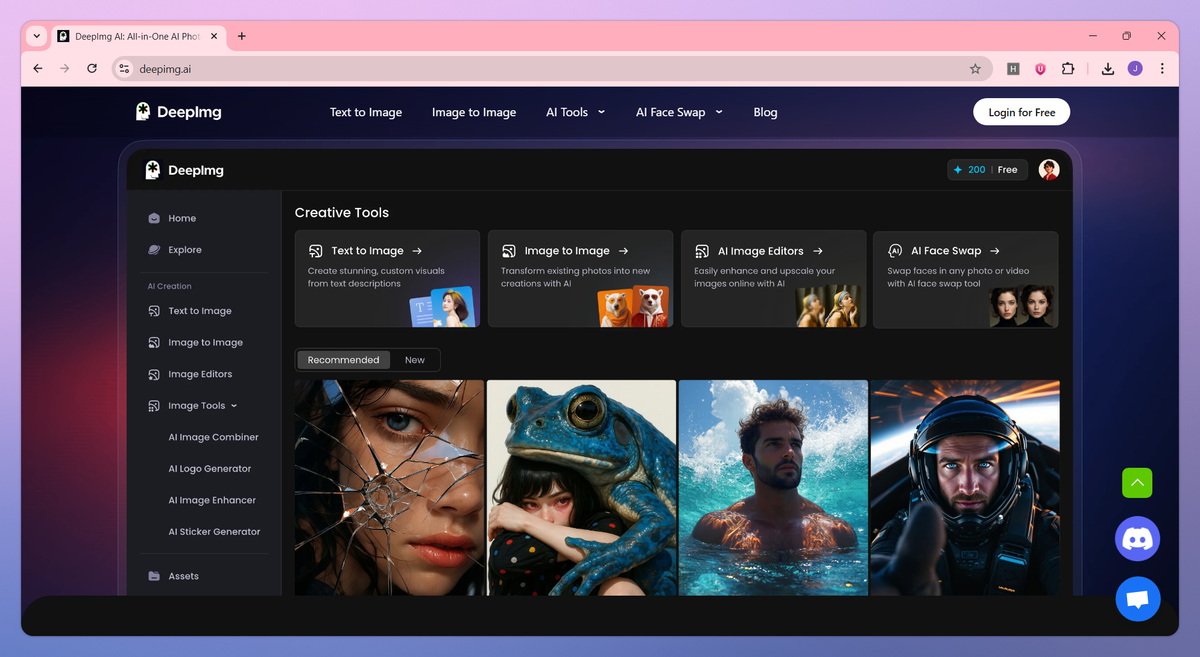Open the cracked glass woman portrait thumbnail

389,488
